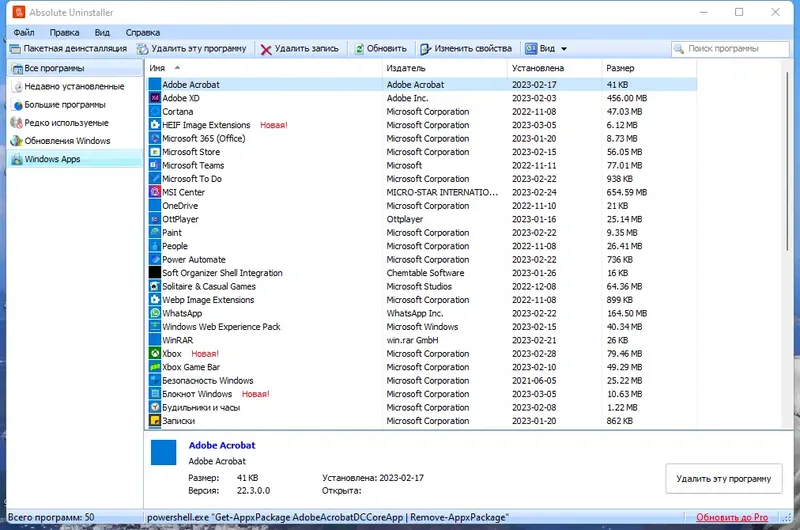Click the 654.59 MB size cell

[x=627, y=192]
